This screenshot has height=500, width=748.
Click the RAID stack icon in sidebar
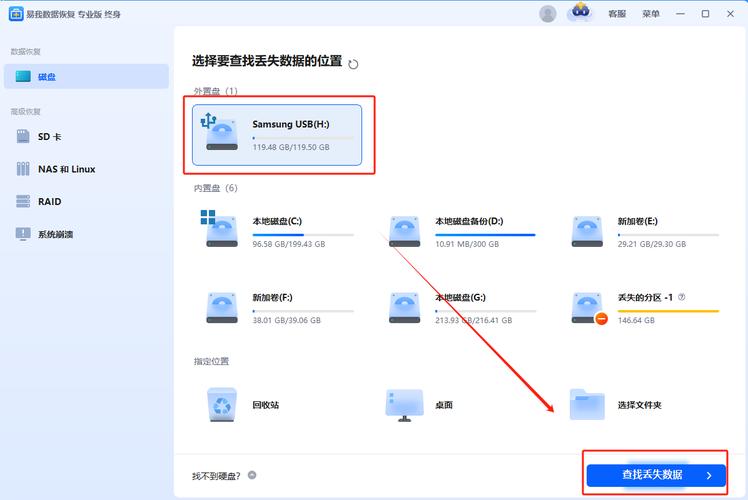[23, 201]
